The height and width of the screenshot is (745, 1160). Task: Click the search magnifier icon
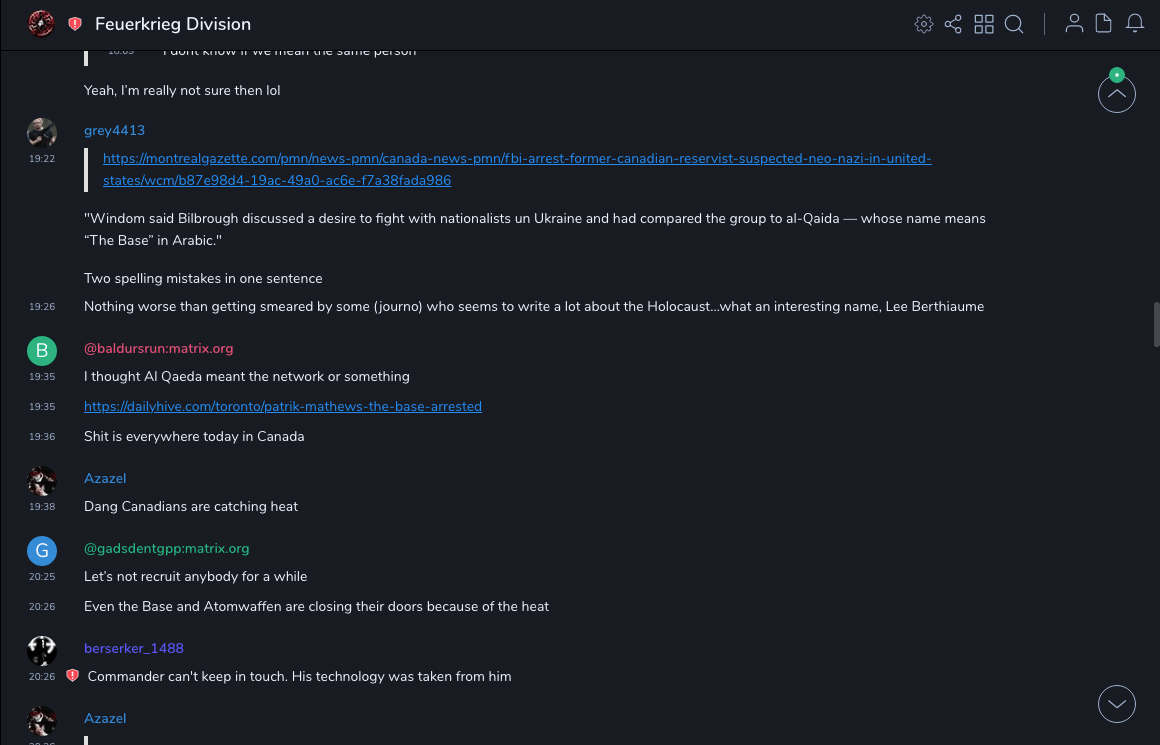click(x=1014, y=24)
